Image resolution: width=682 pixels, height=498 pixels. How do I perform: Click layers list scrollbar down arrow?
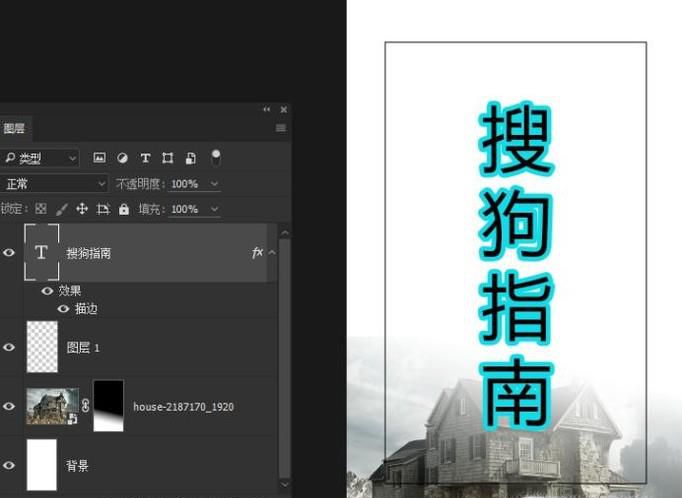tap(284, 484)
